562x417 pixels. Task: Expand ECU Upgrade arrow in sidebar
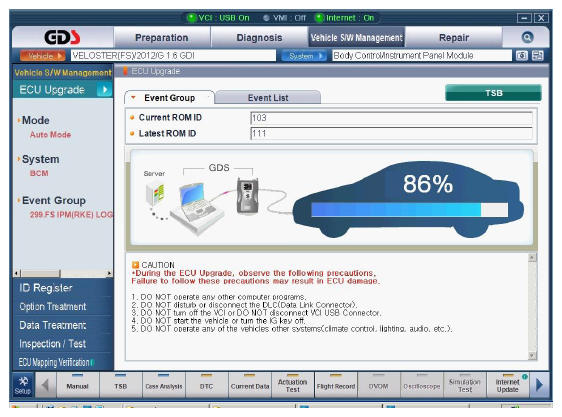104,90
